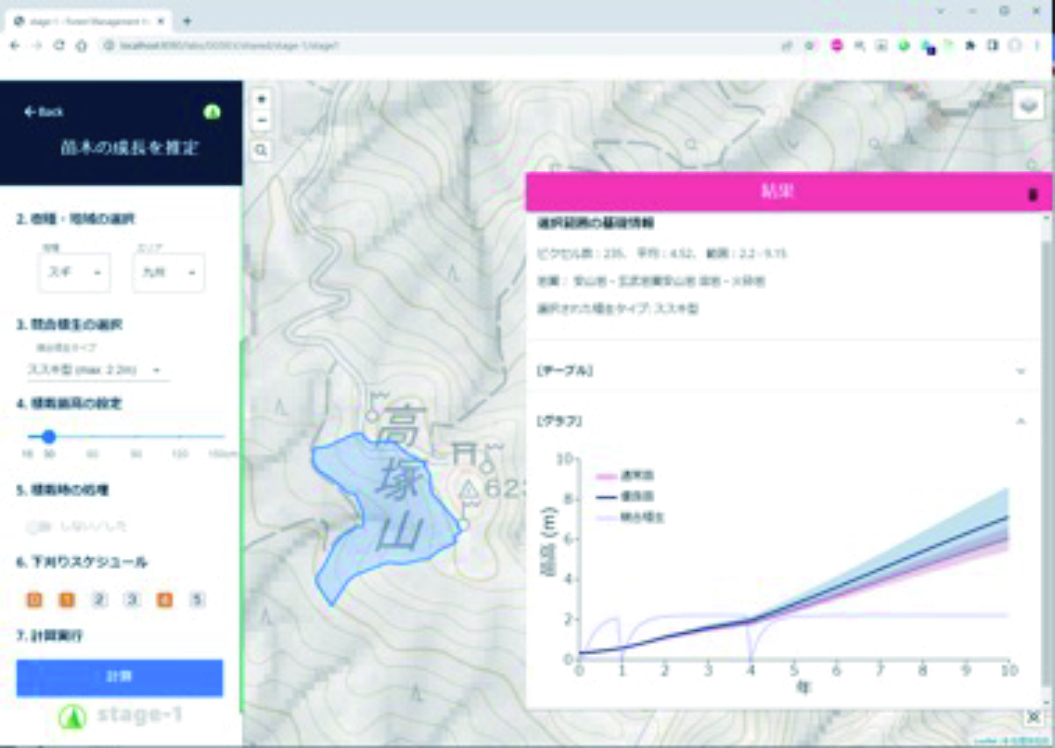Open the area dropdown showing 九州

pos(168,272)
